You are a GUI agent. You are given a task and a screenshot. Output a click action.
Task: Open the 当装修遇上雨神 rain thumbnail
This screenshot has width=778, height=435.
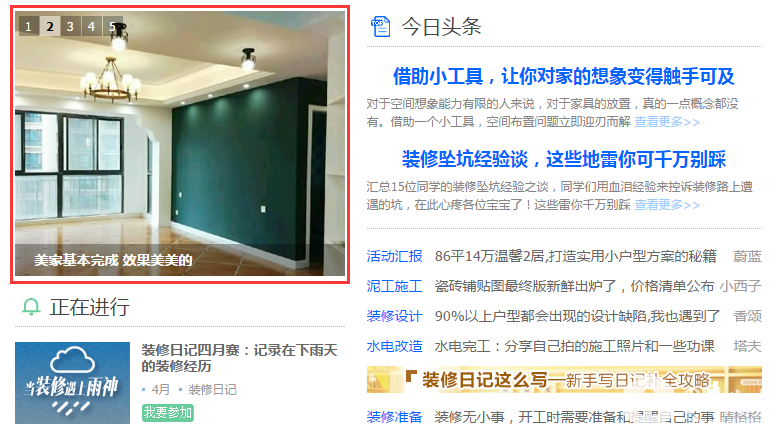[72, 383]
